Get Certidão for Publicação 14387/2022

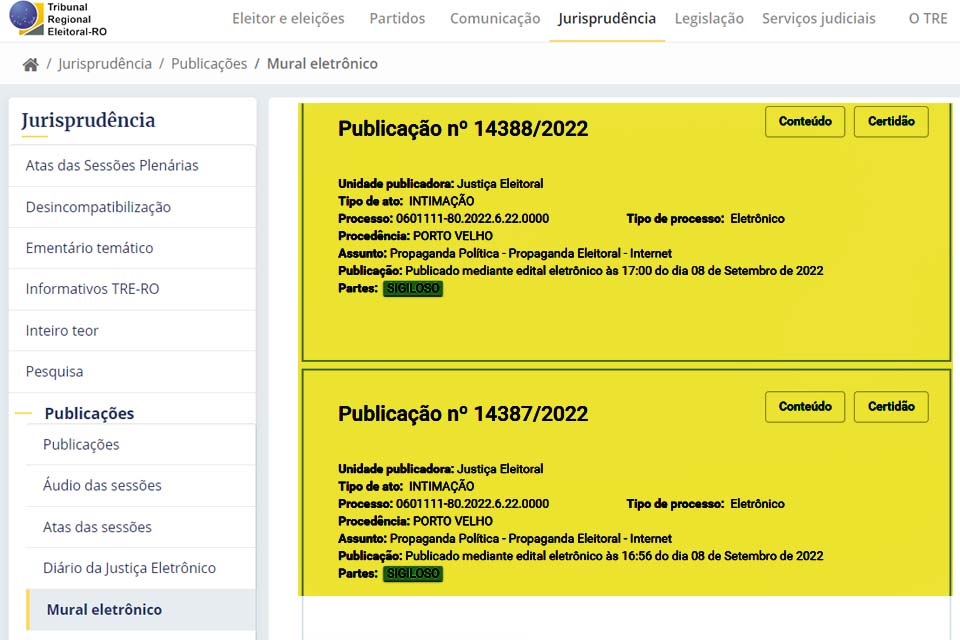pyautogui.click(x=891, y=406)
